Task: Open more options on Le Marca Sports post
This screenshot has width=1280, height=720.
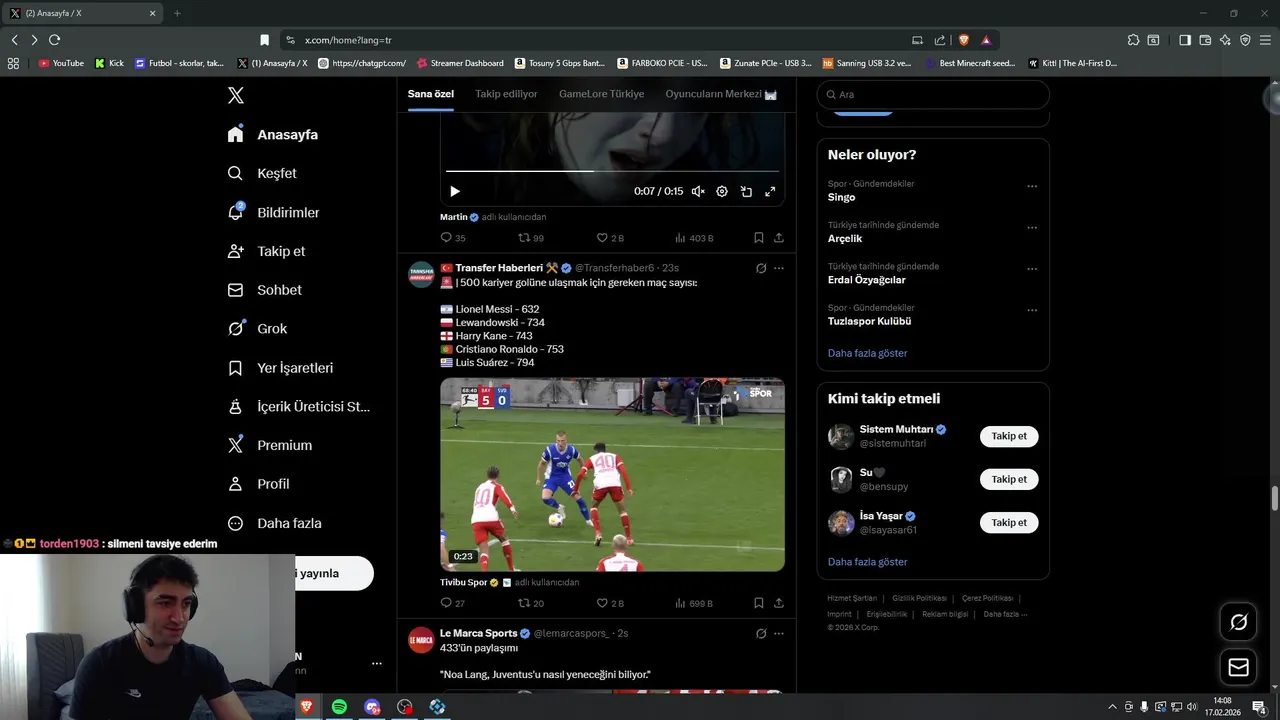Action: (x=779, y=633)
